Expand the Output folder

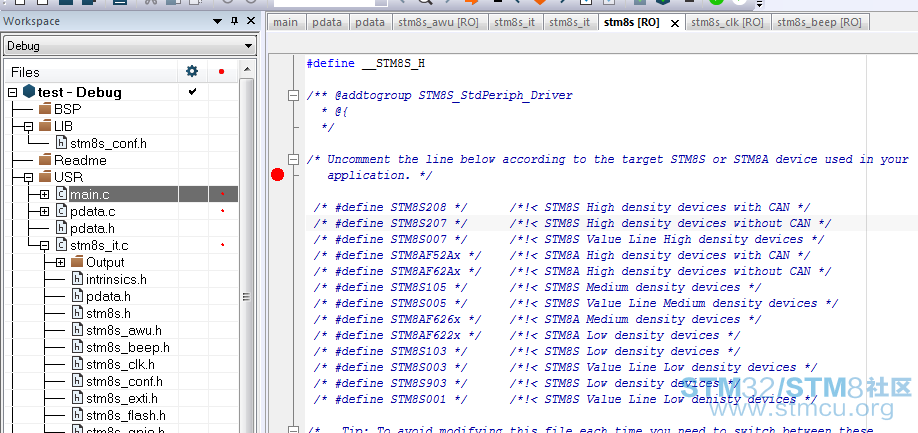pos(60,263)
